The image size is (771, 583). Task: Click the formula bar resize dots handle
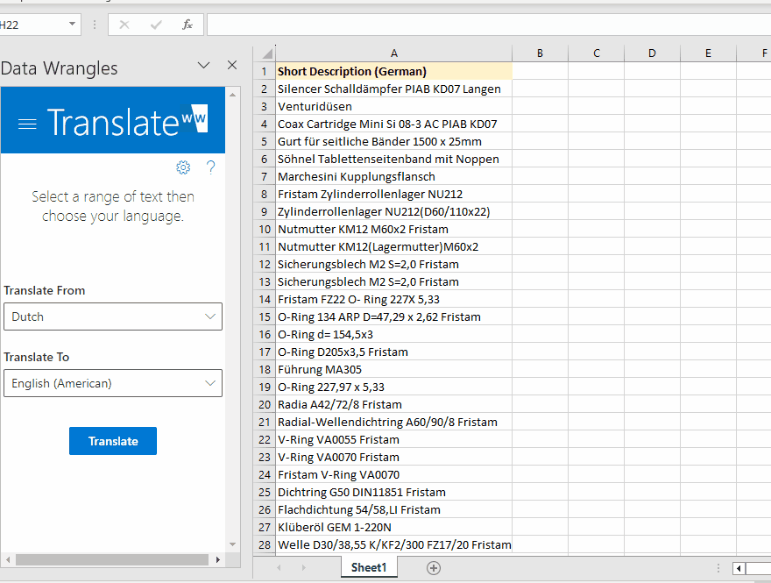pyautogui.click(x=94, y=25)
